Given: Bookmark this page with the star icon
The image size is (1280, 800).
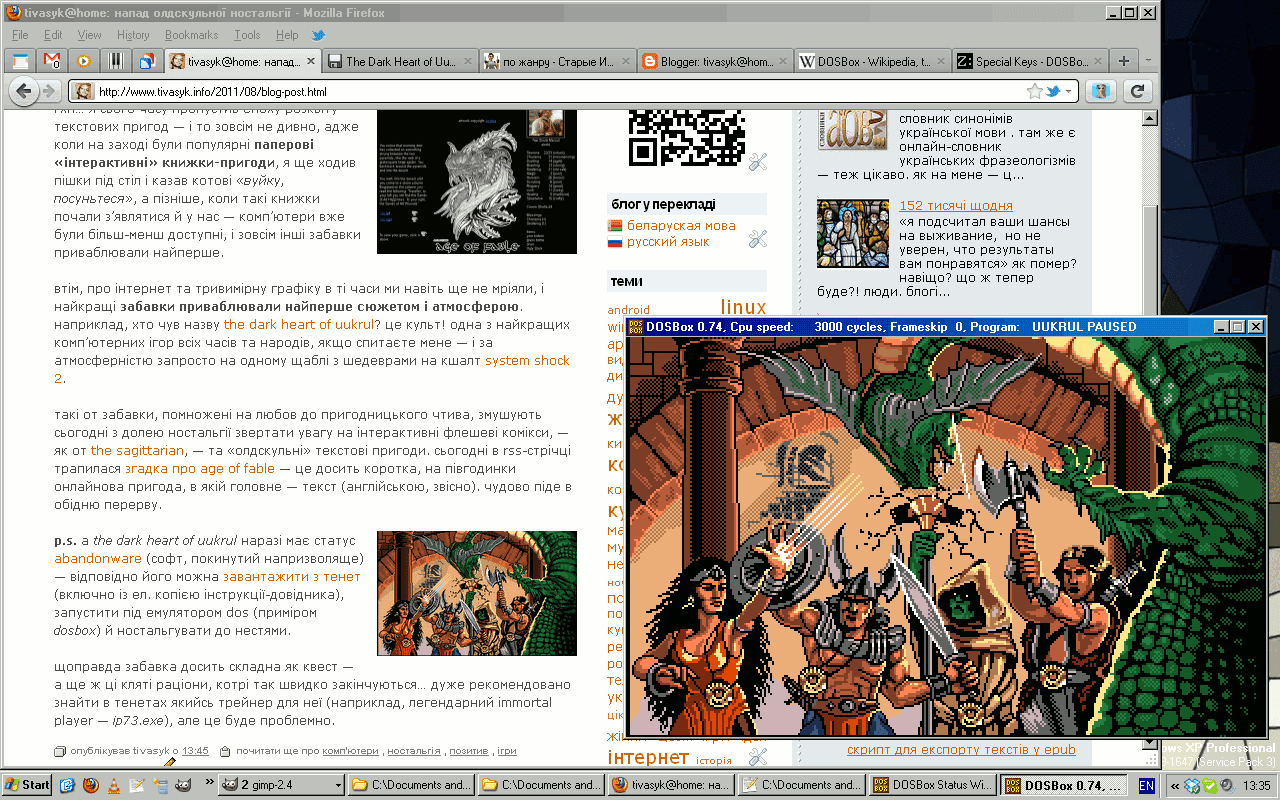Looking at the screenshot, I should coord(1034,91).
